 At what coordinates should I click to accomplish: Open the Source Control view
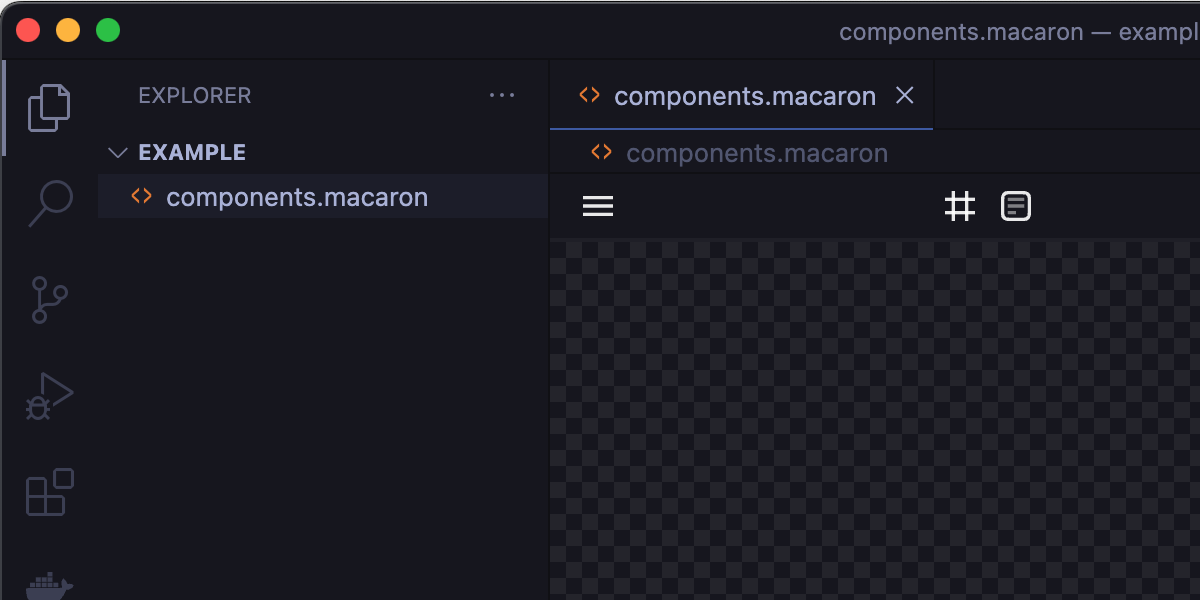(48, 300)
